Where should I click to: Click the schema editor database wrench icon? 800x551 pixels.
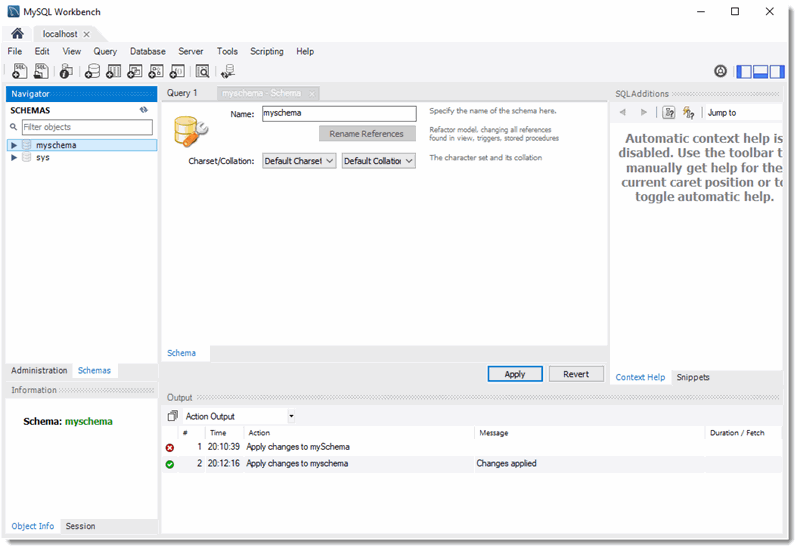pos(191,132)
